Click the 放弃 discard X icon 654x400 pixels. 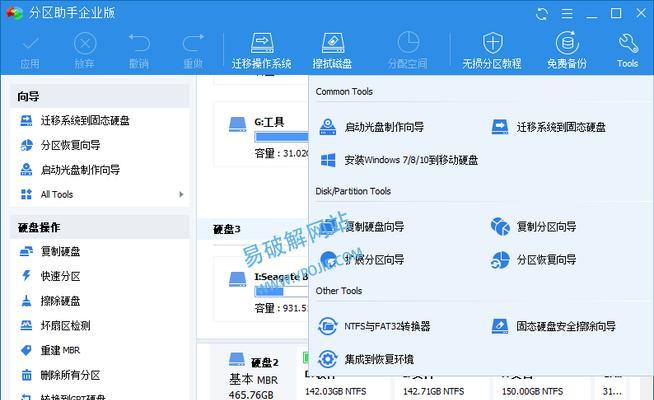[85, 43]
